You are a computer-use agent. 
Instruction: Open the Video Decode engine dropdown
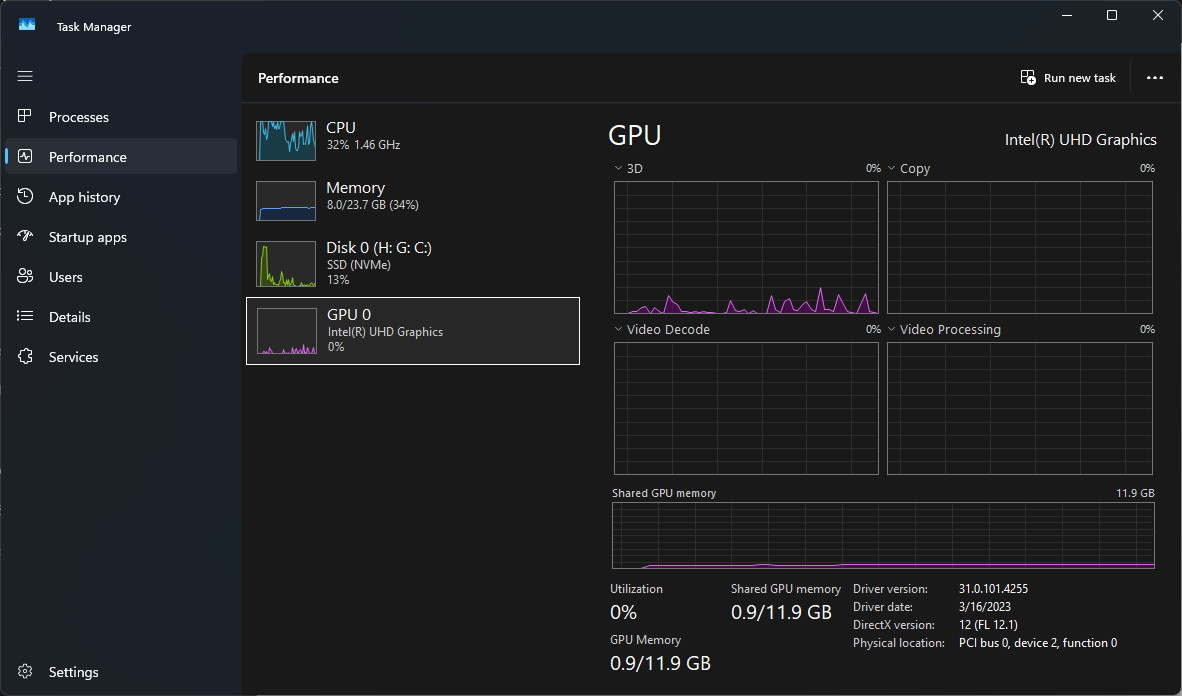618,329
